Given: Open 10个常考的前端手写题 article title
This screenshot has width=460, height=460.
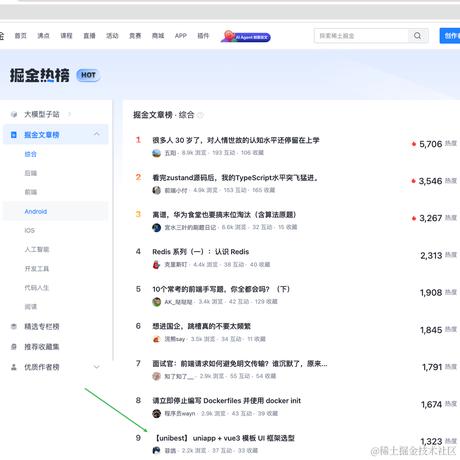Looking at the screenshot, I should (x=221, y=289).
